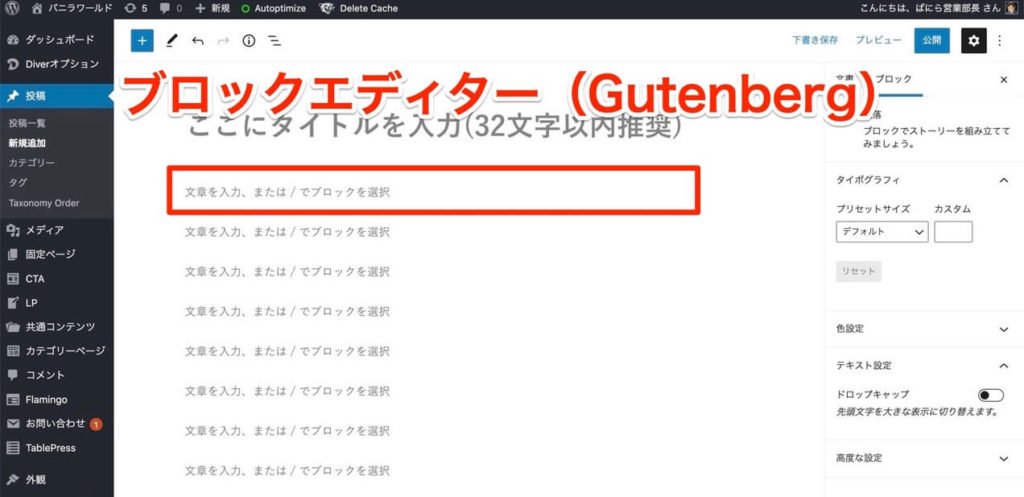
Task: Open the updates indicator showing 5
Action: (136, 8)
